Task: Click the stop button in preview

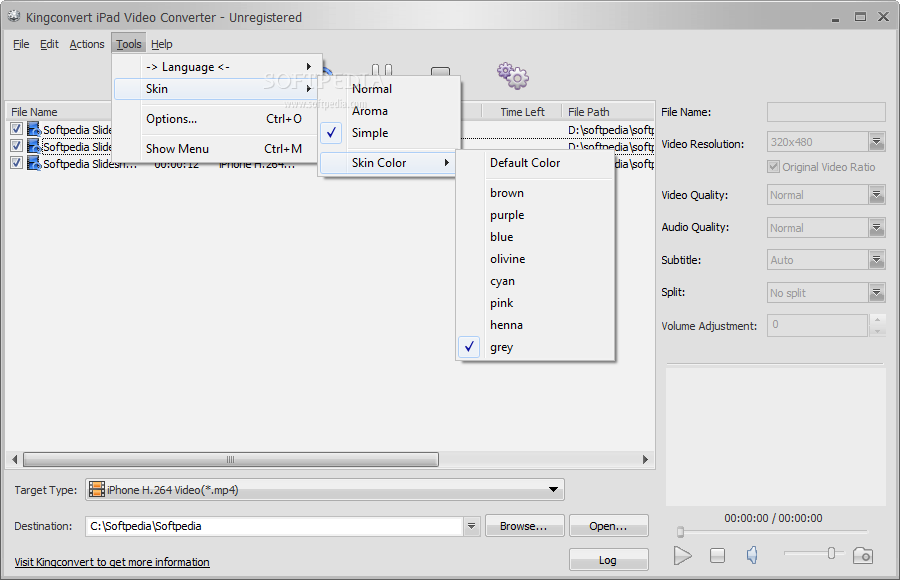Action: (717, 555)
